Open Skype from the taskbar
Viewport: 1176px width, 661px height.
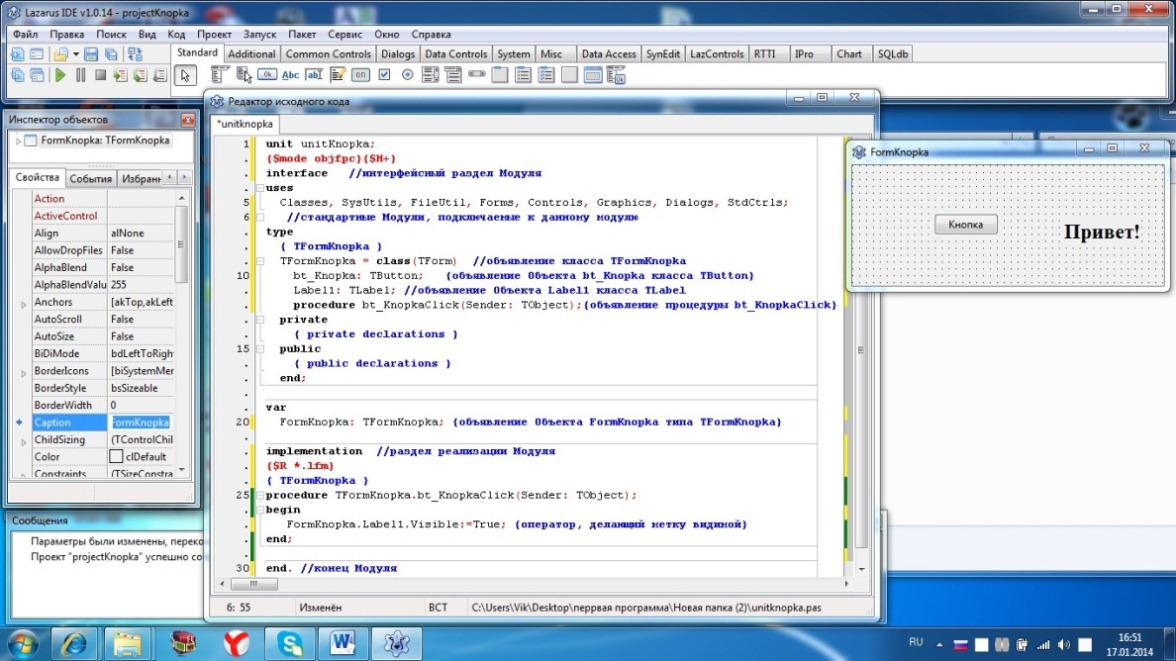click(290, 643)
